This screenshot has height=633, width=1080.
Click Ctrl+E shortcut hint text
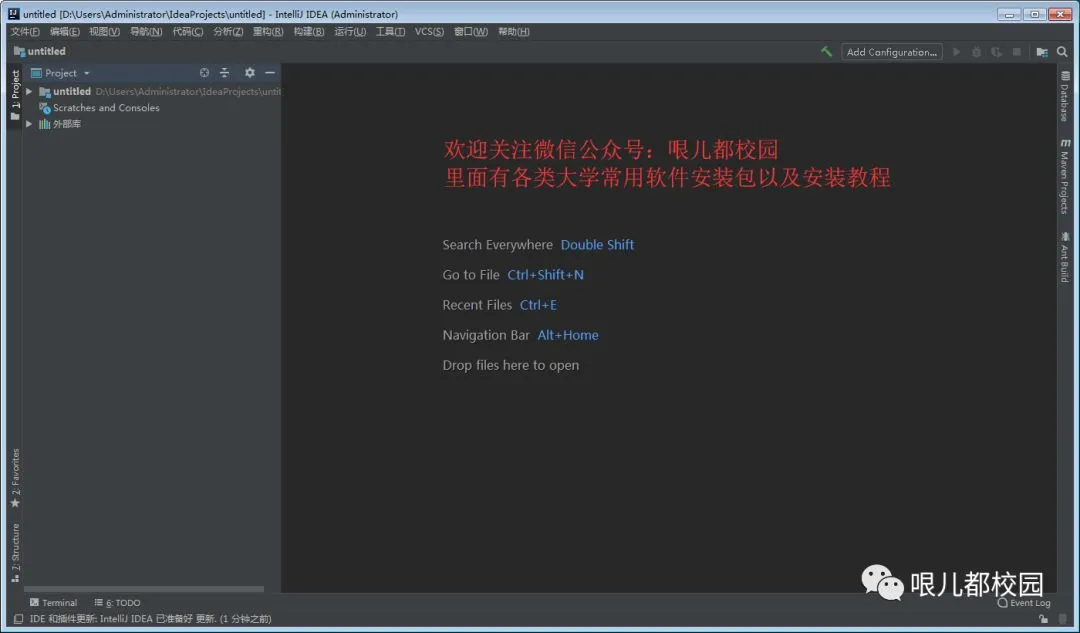(x=538, y=305)
